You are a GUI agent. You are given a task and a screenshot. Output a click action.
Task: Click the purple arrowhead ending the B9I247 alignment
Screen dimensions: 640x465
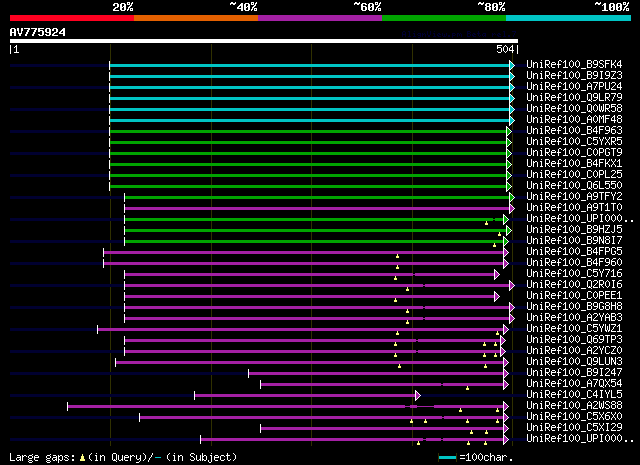(x=506, y=374)
